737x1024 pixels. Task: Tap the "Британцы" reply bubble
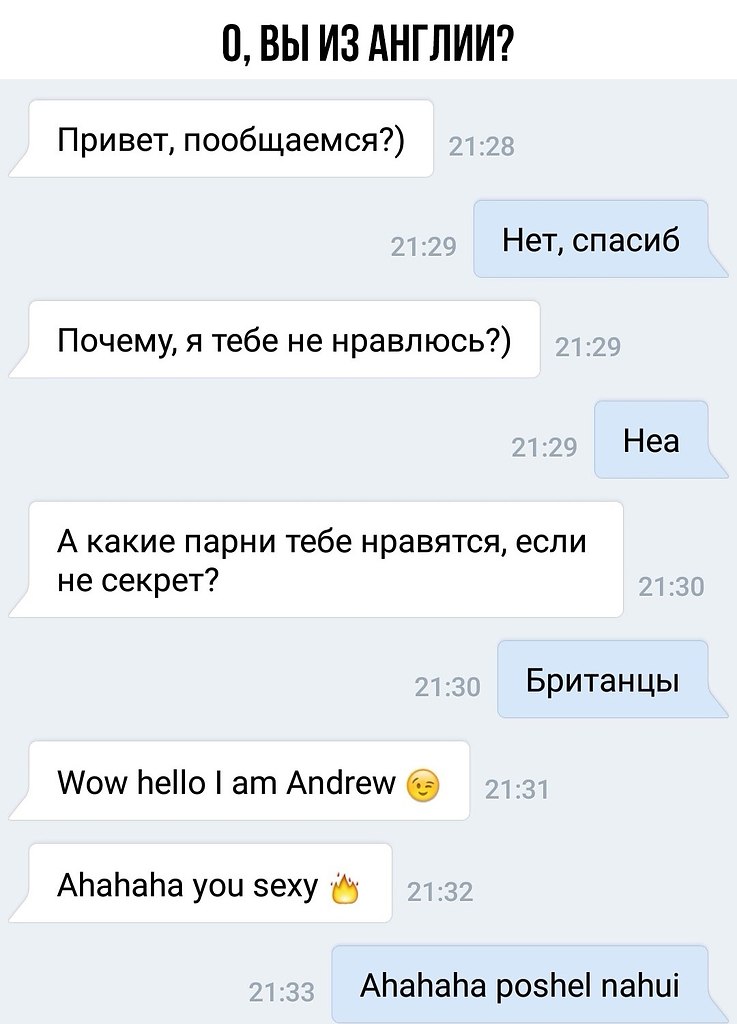(603, 679)
